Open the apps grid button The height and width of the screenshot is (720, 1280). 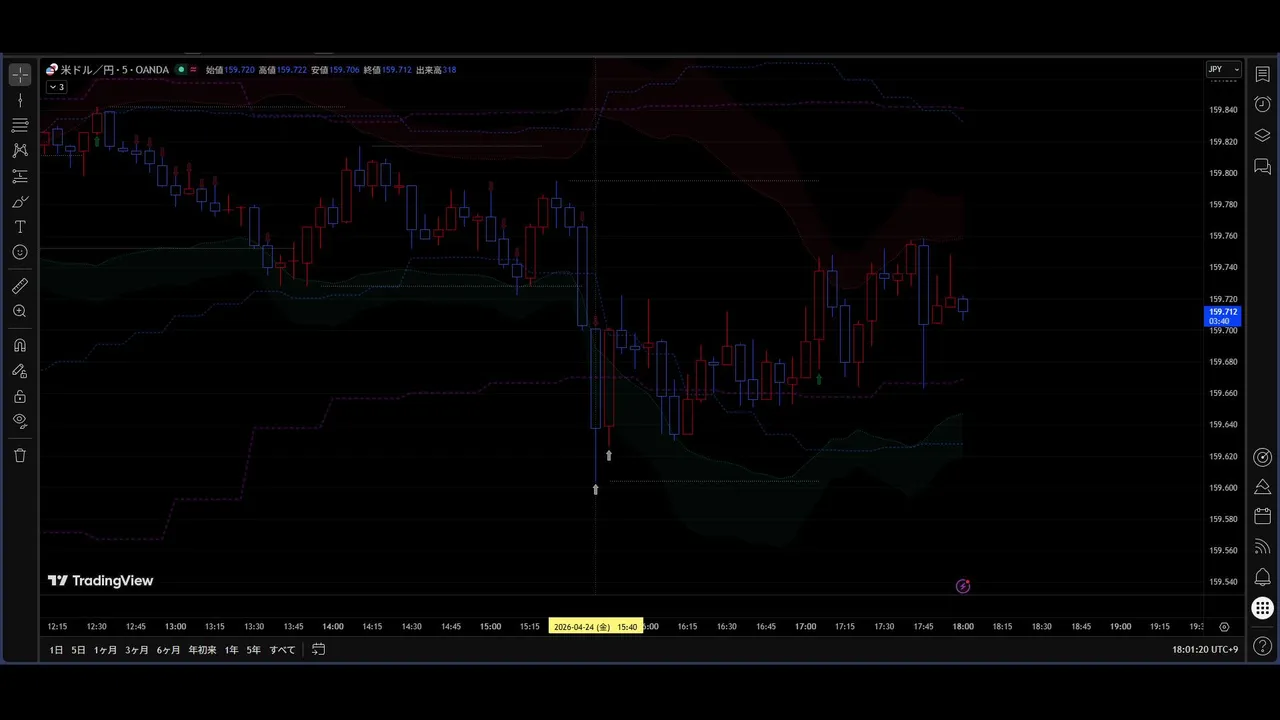coord(1262,607)
